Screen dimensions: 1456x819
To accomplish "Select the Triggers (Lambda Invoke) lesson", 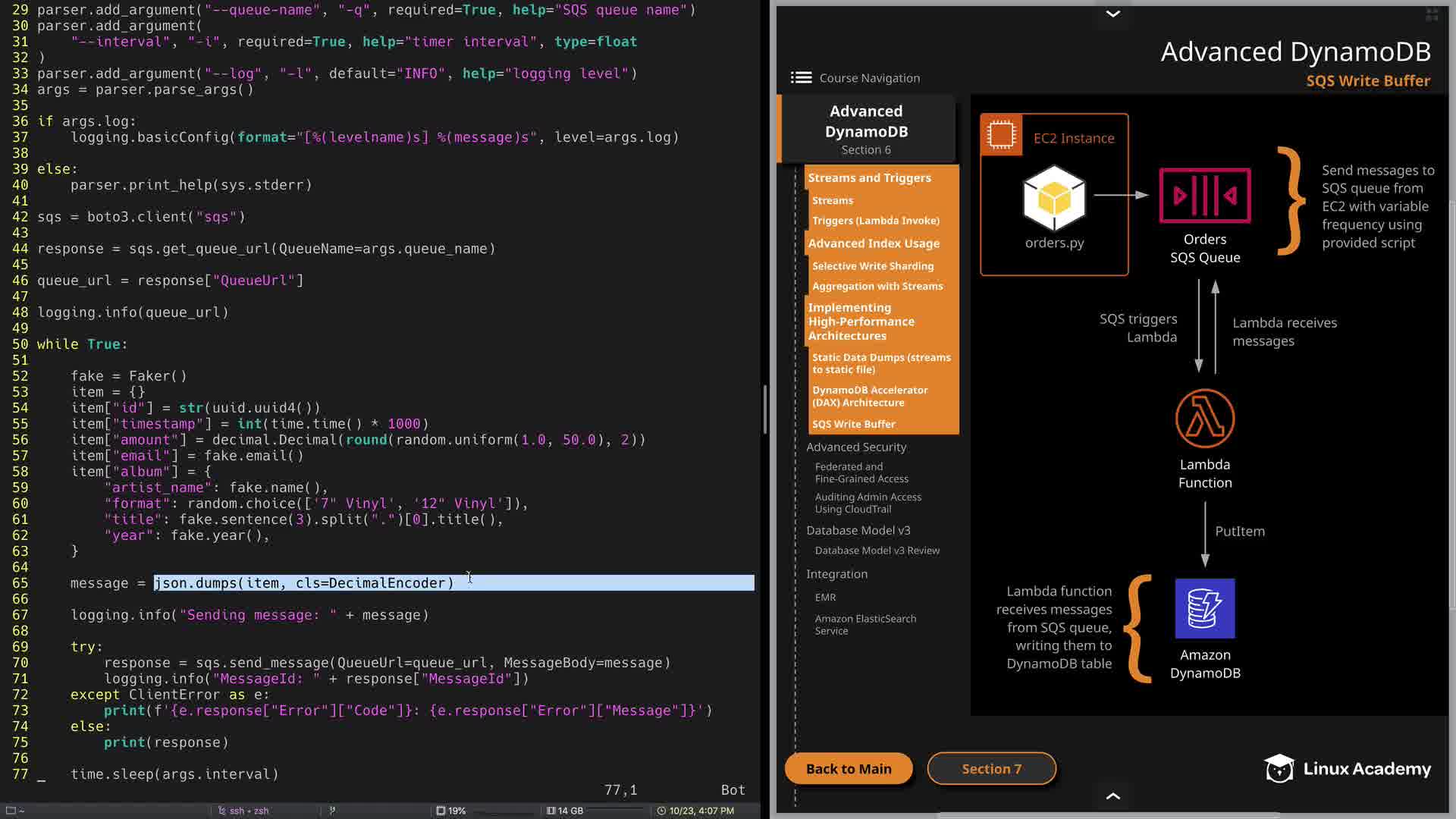I will 875,221.
